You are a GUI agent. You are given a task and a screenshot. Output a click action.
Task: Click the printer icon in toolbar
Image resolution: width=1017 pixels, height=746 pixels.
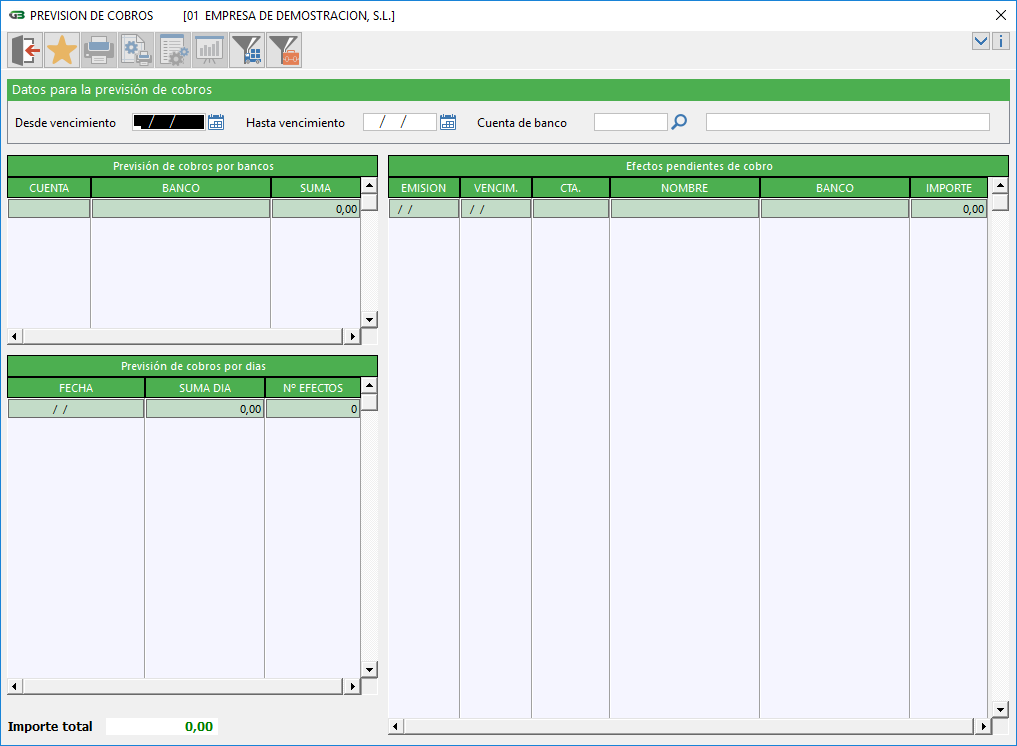(x=99, y=50)
